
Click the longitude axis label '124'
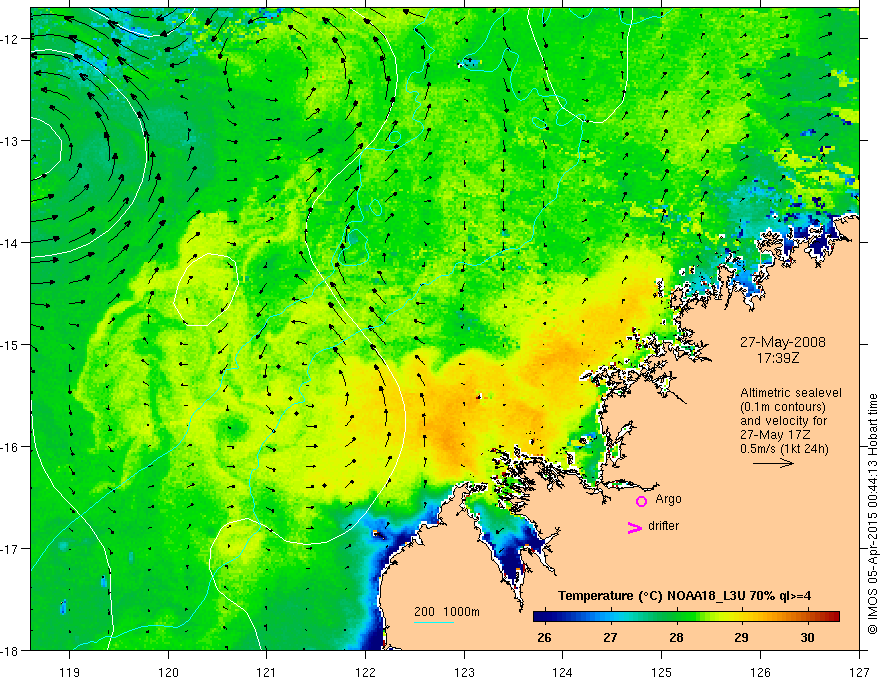tap(563, 672)
